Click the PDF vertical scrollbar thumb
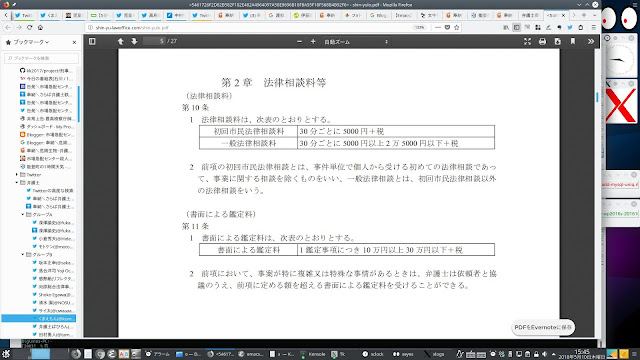640x360 pixels. [x=597, y=97]
